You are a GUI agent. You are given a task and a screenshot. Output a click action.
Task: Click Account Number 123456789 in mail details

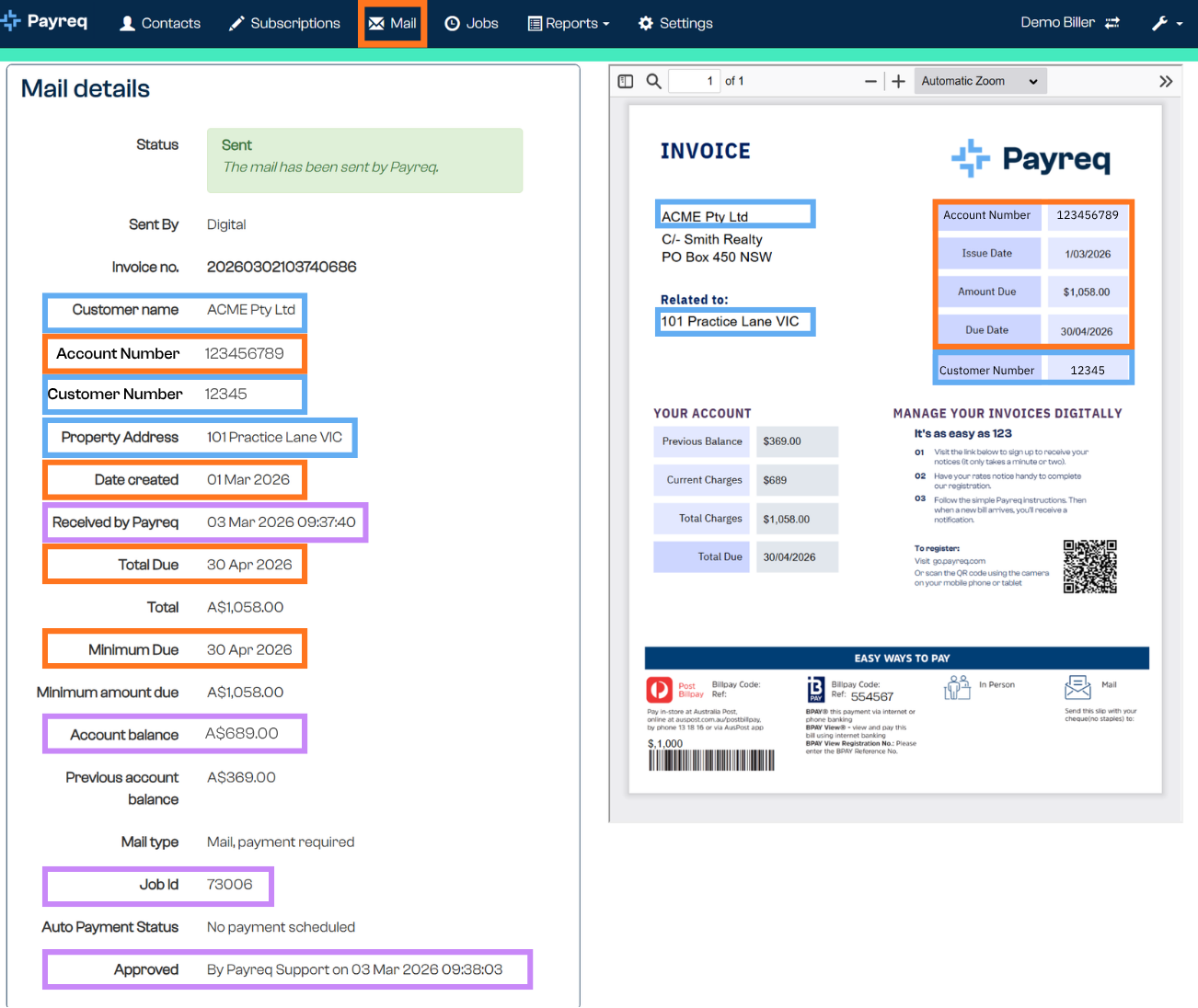point(244,353)
